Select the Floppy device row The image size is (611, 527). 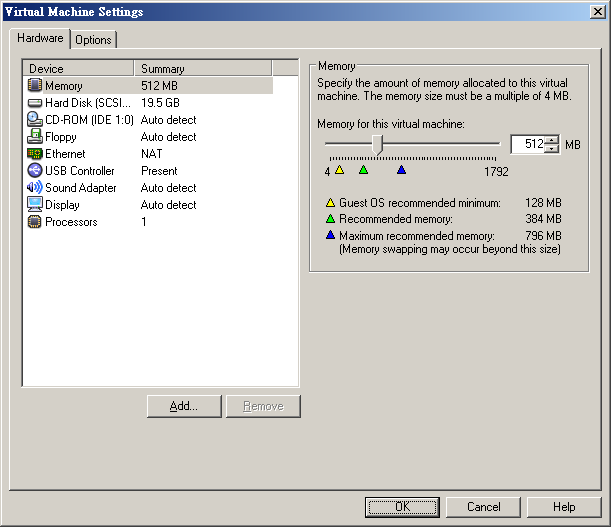pyautogui.click(x=148, y=136)
